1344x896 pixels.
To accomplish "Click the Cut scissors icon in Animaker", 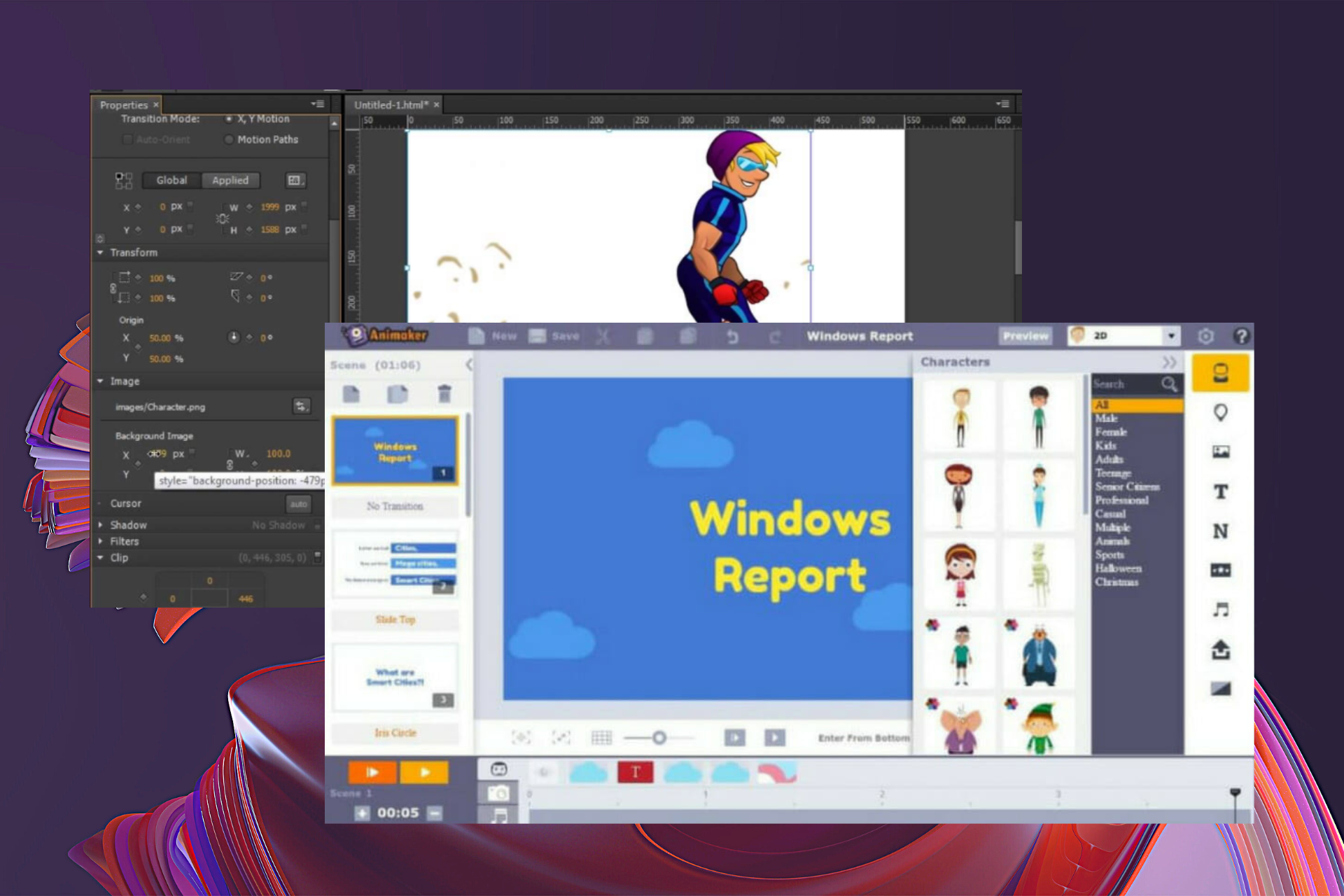I will click(603, 337).
